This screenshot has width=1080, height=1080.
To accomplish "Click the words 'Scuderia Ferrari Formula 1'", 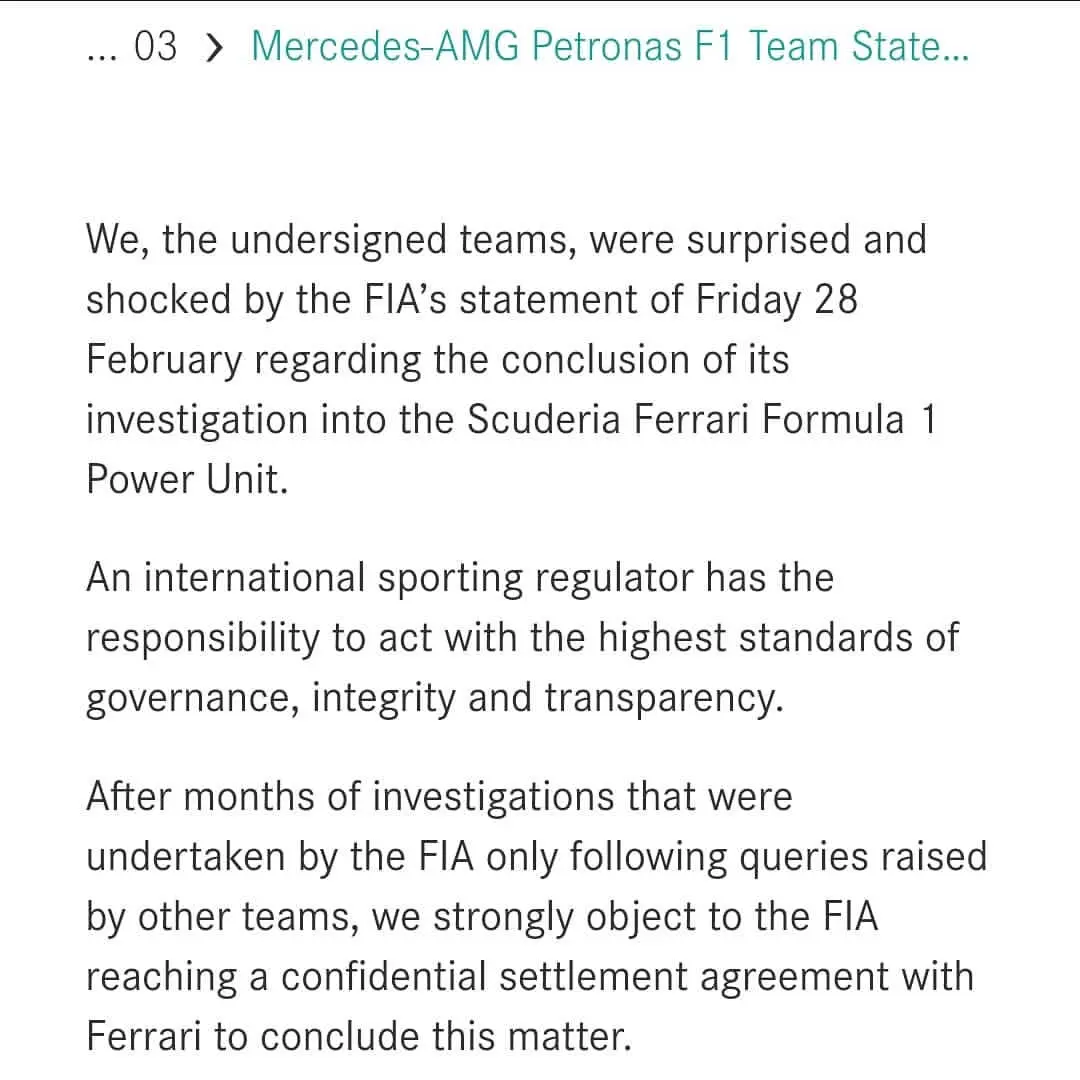I will [702, 419].
